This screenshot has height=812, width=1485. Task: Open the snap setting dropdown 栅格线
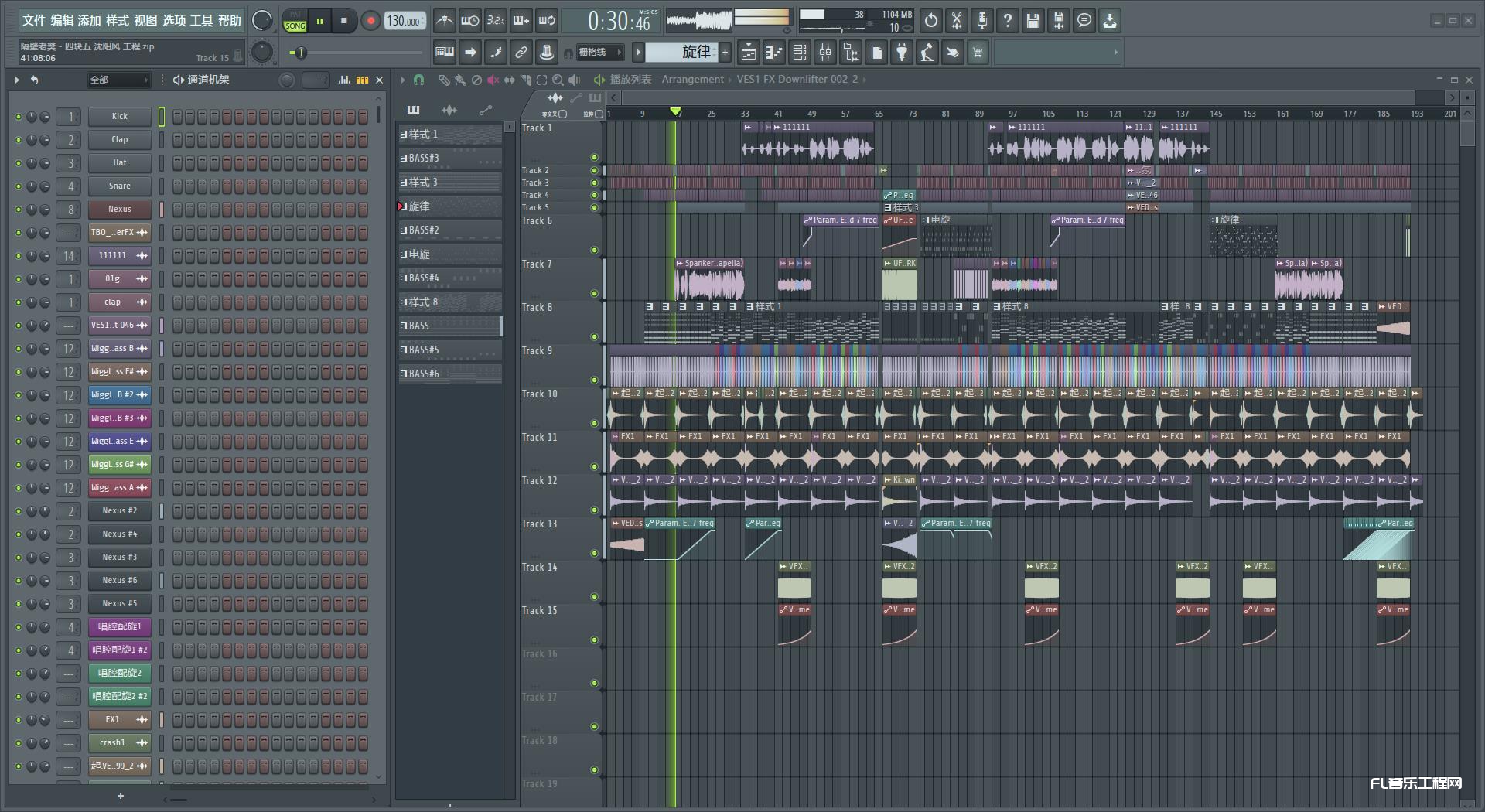[599, 53]
